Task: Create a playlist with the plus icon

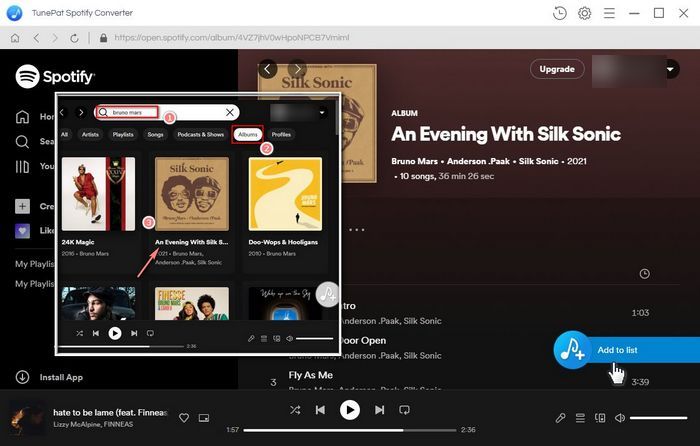Action: [x=22, y=206]
